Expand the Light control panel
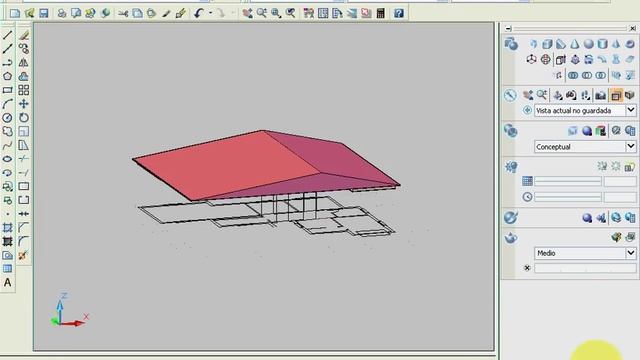640x360 pixels. (511, 167)
